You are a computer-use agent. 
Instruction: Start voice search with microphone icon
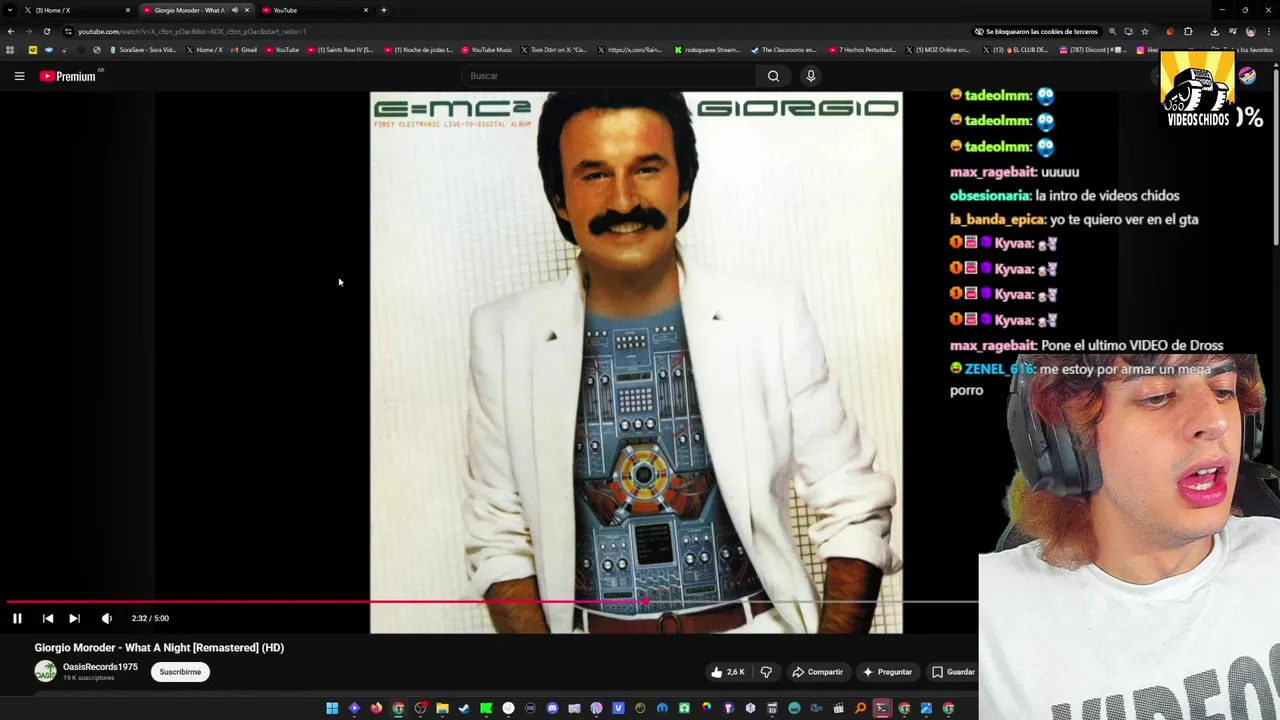tap(811, 76)
